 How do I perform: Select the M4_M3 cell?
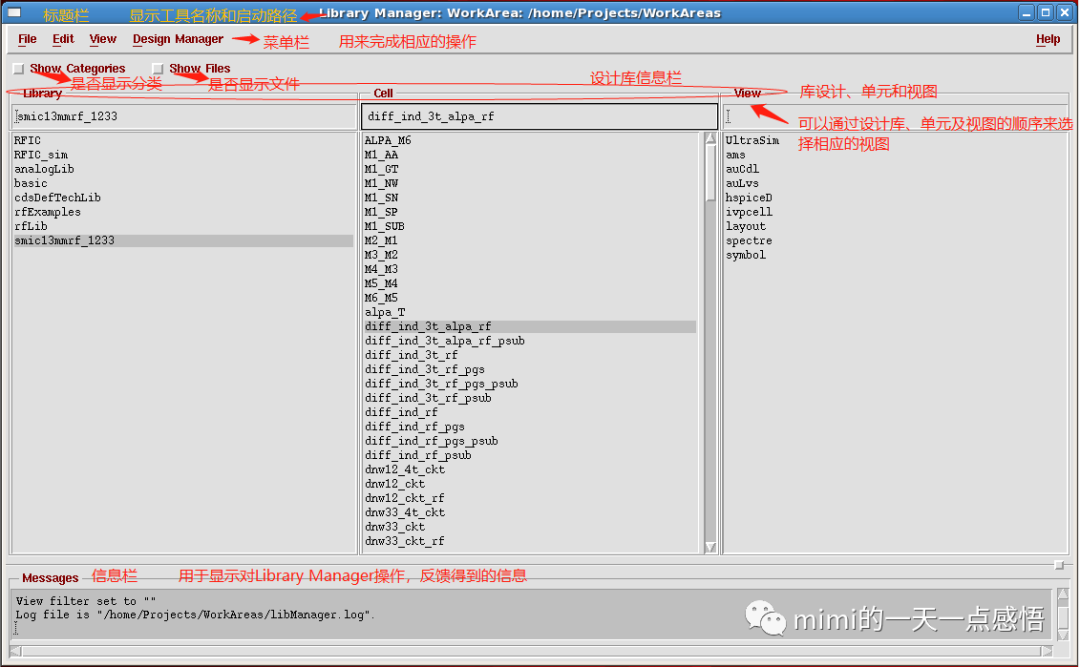point(382,269)
